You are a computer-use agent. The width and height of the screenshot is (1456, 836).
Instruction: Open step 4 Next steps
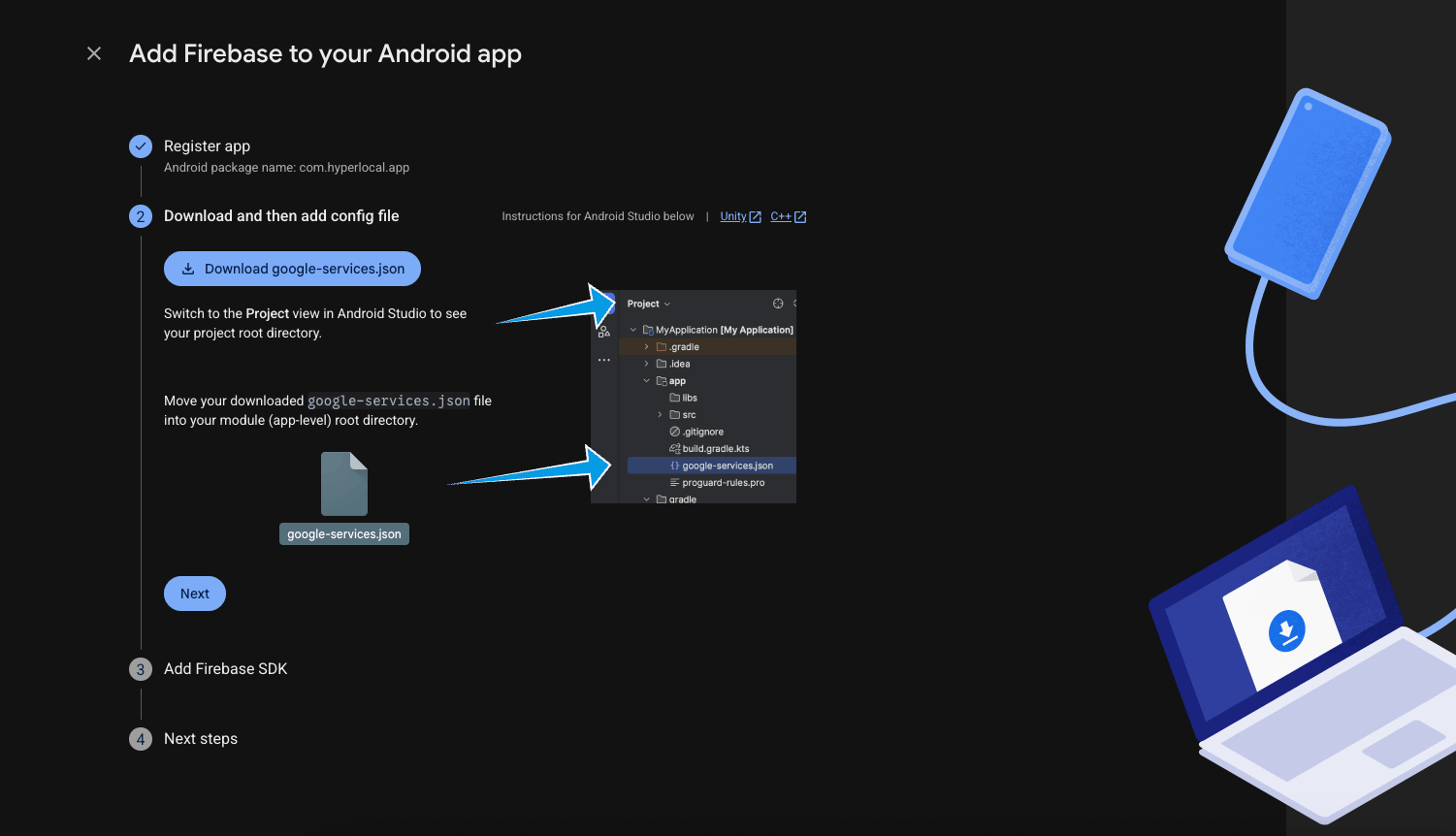pyautogui.click(x=201, y=738)
